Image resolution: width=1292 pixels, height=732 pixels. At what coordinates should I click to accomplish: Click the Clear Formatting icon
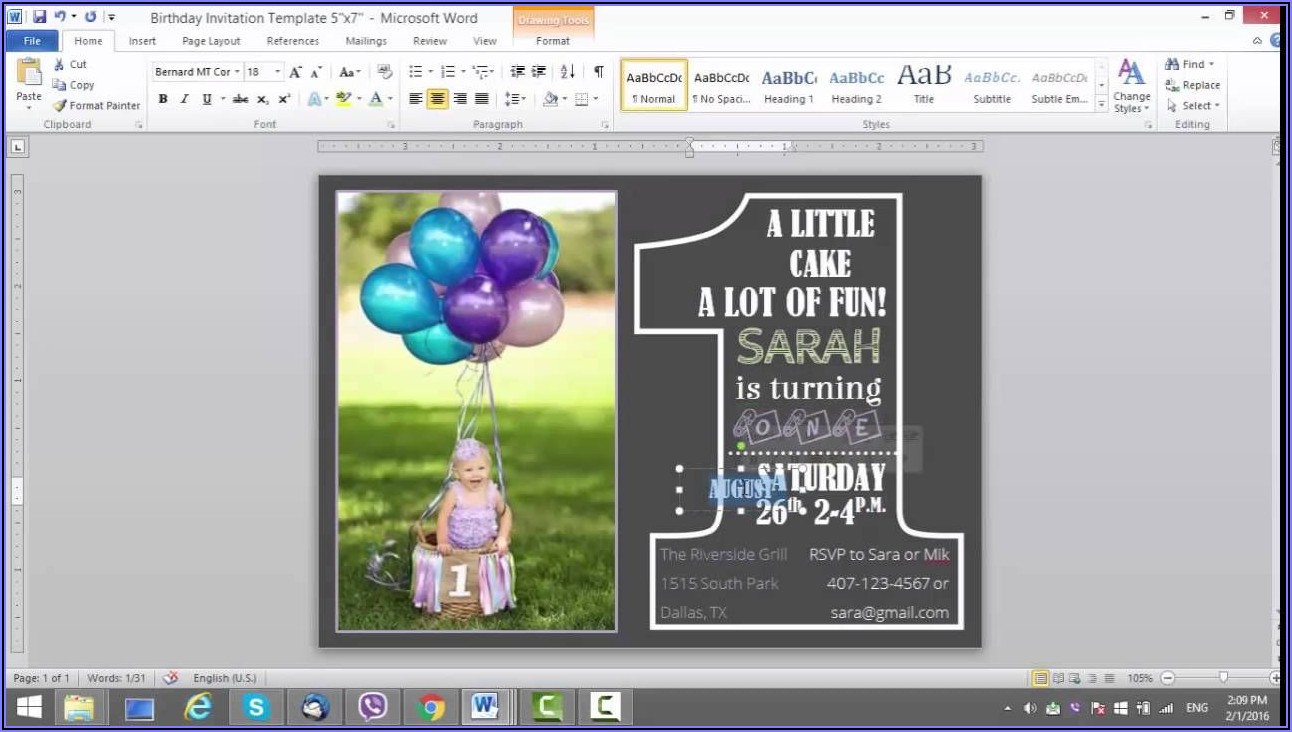384,72
